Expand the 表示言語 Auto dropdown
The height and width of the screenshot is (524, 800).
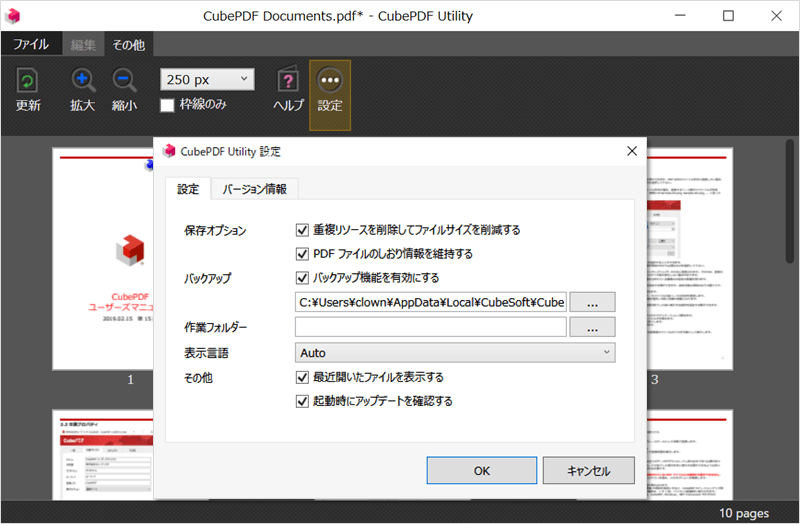pyautogui.click(x=455, y=353)
